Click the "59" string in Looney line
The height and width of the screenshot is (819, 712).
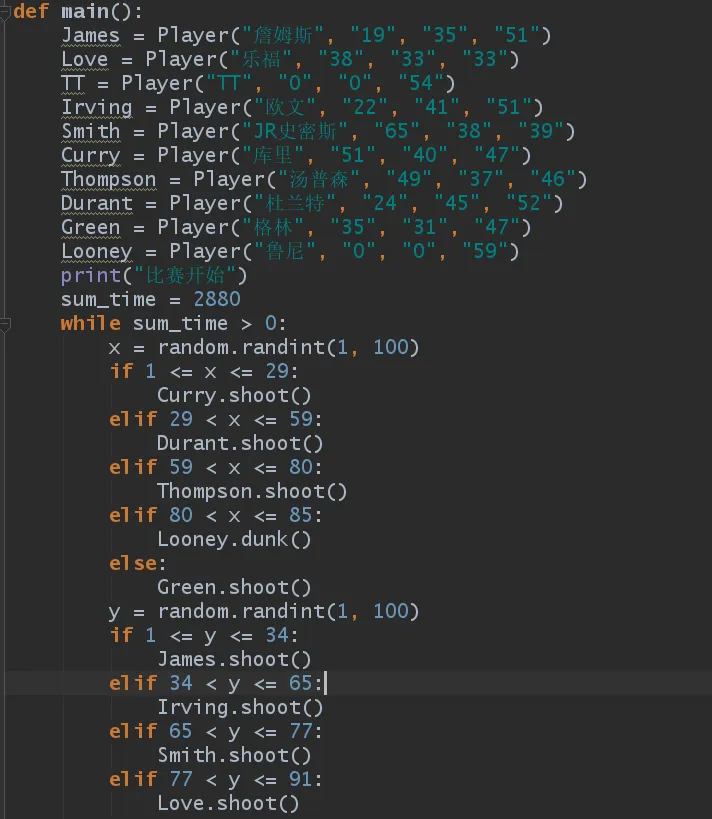pyautogui.click(x=485, y=252)
